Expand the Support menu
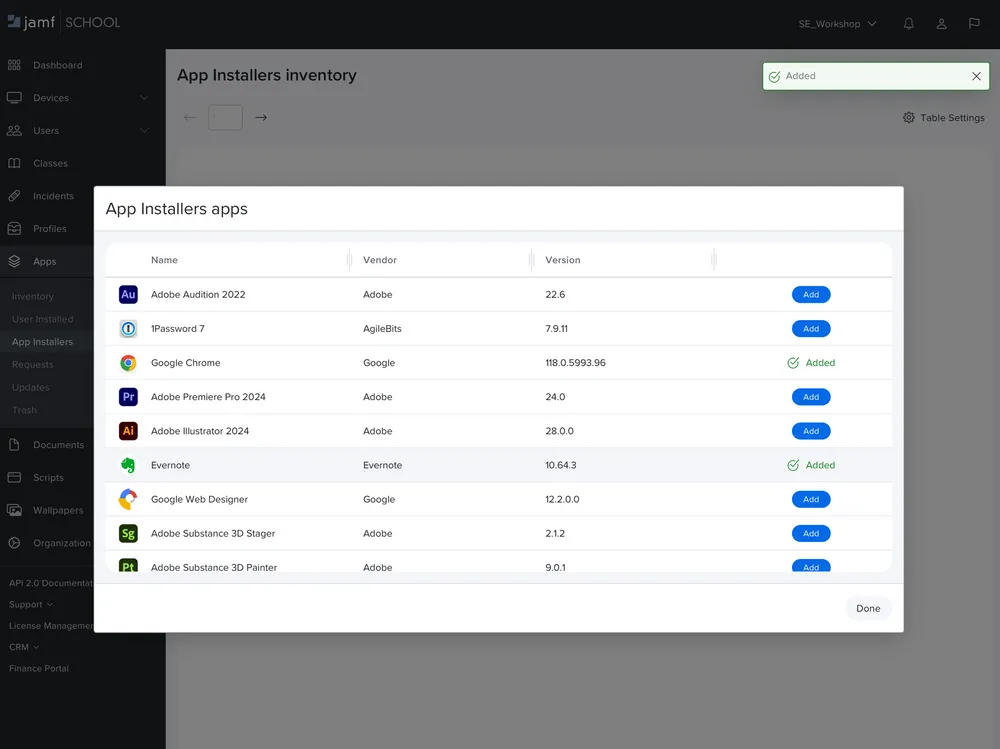The height and width of the screenshot is (749, 1000). (x=28, y=604)
